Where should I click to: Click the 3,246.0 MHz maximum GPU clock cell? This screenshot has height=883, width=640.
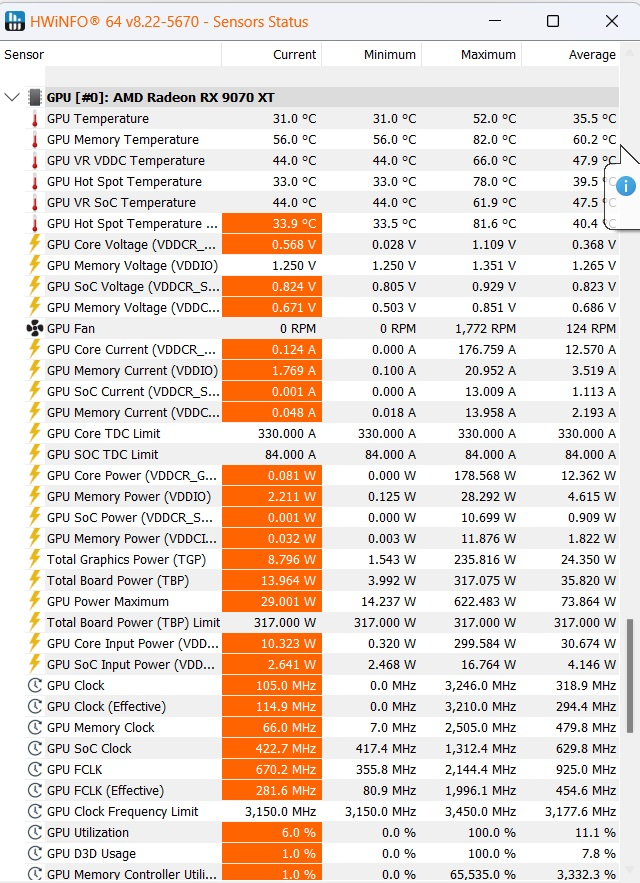[x=472, y=685]
